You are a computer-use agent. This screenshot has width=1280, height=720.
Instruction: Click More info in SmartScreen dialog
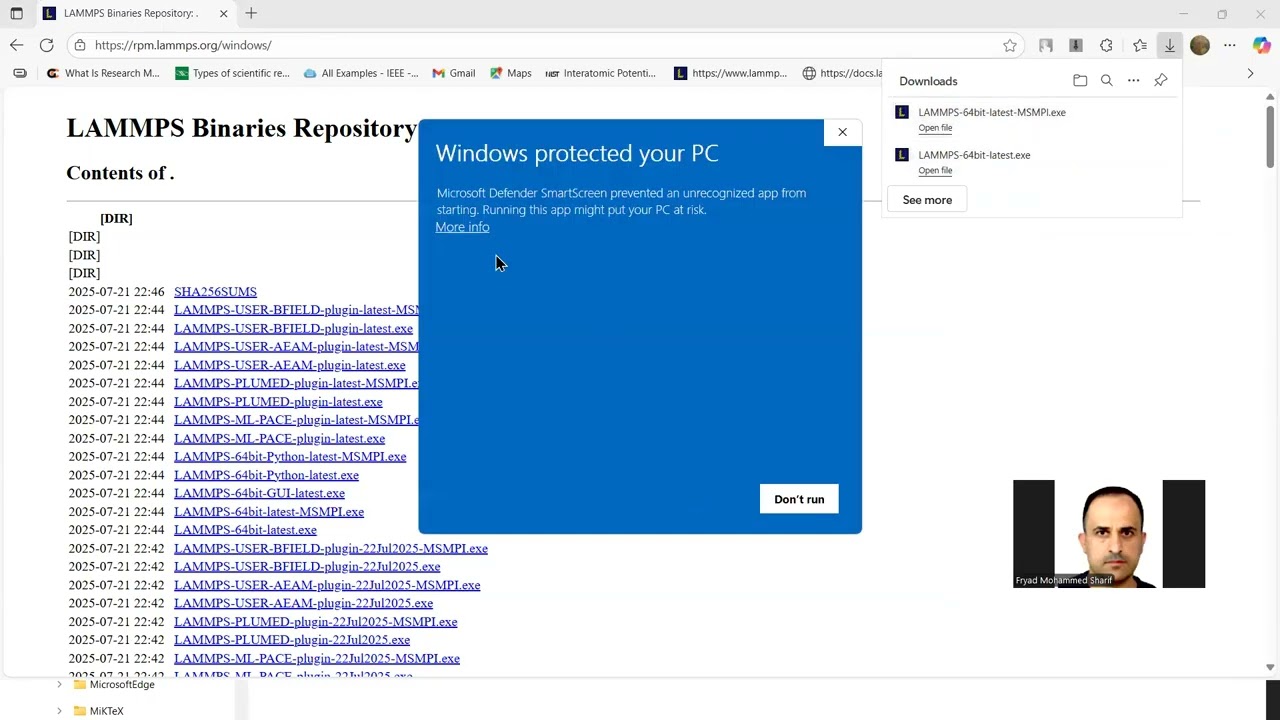pos(462,227)
